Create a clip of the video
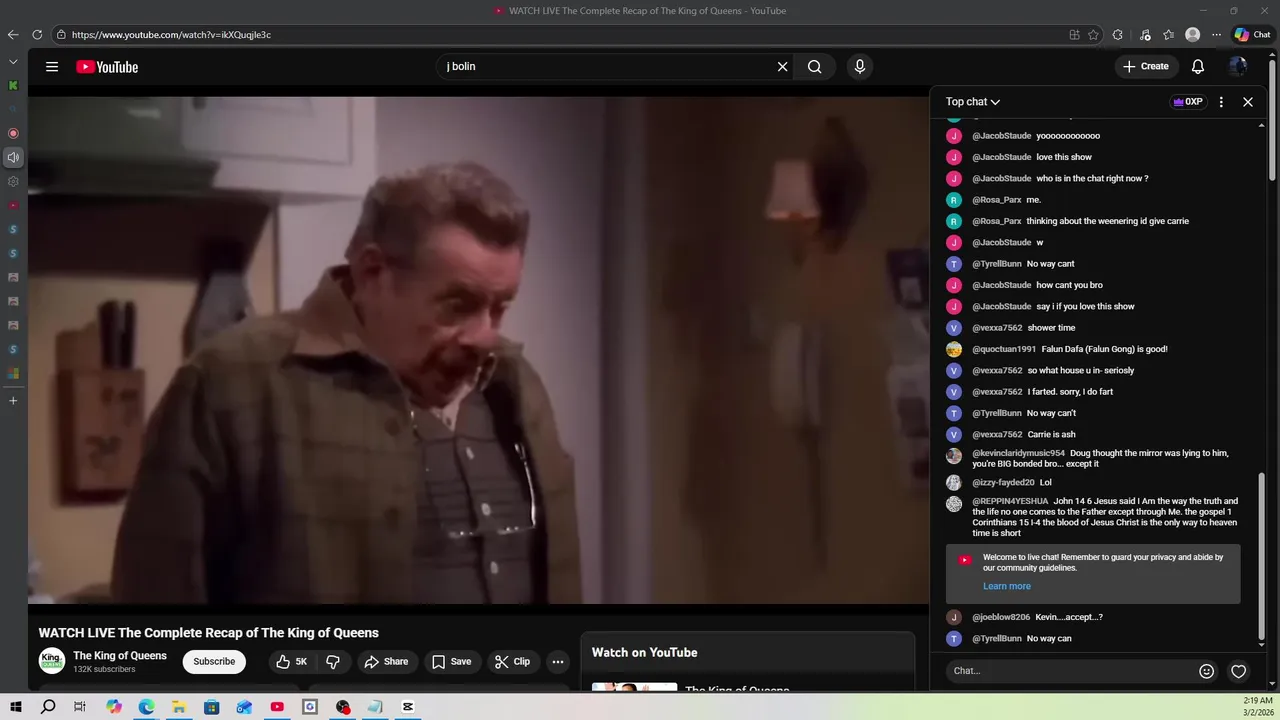The image size is (1280, 720). tap(512, 661)
